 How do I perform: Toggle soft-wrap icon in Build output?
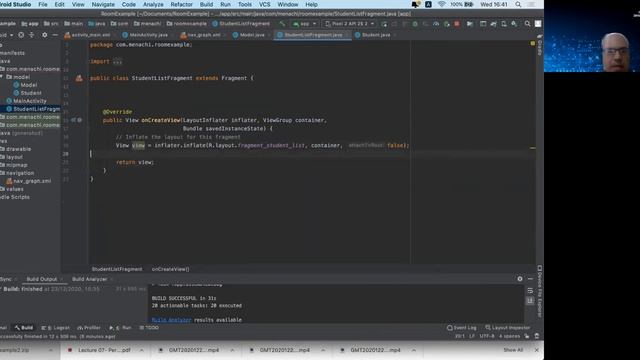point(530,291)
